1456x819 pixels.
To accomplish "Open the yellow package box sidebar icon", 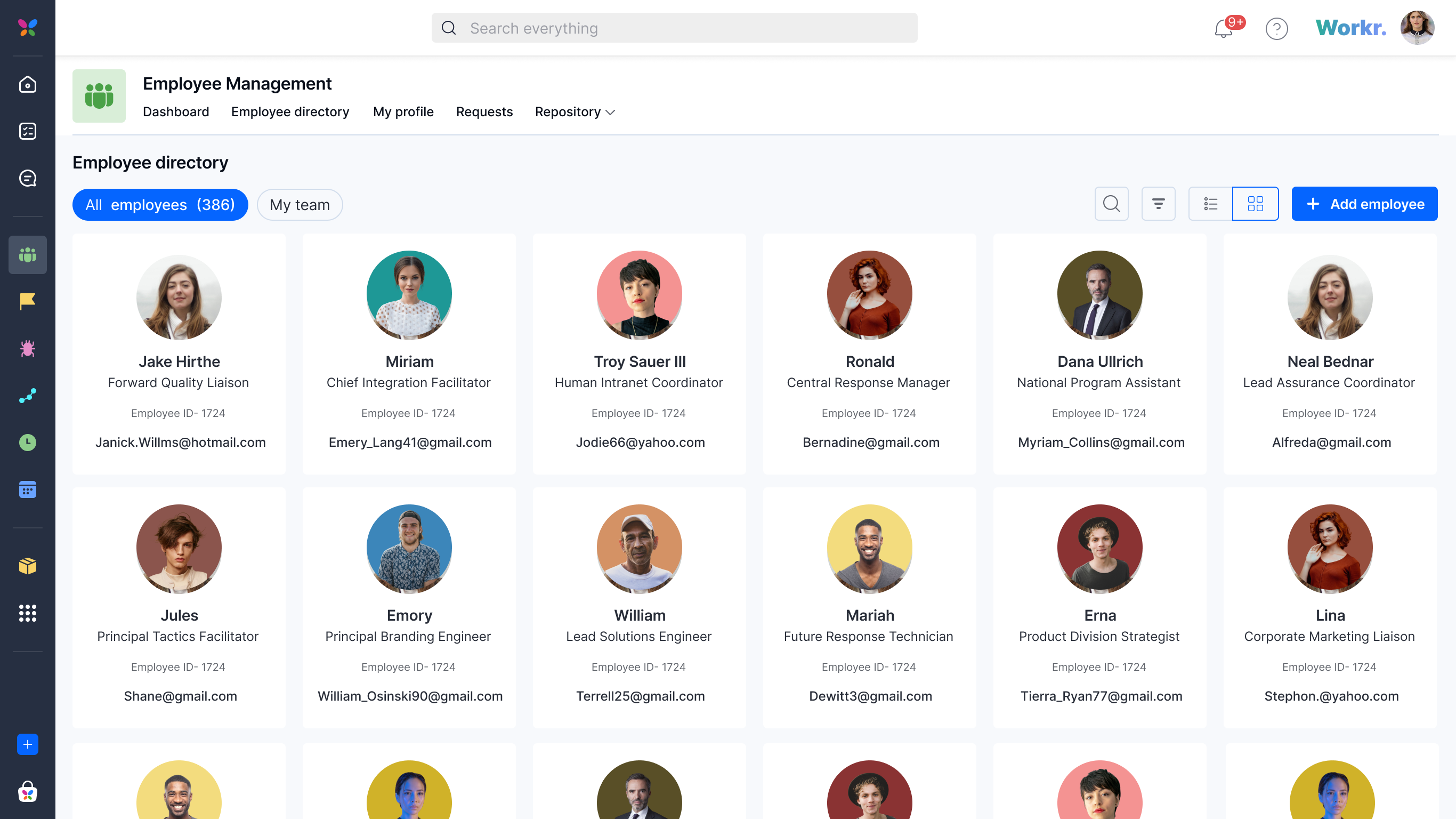I will click(27, 566).
